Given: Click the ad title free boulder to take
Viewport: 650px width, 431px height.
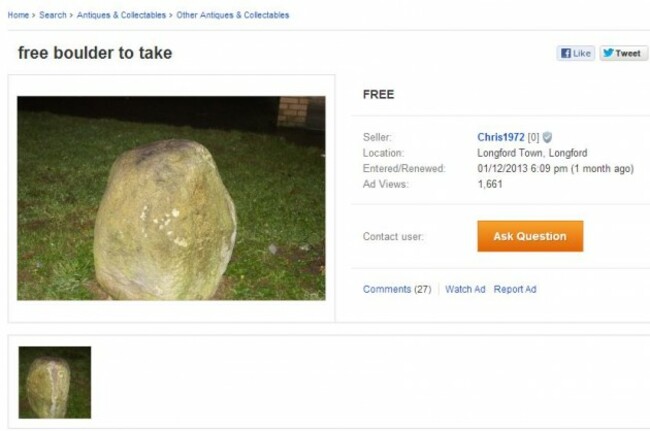Looking at the screenshot, I should pos(95,53).
